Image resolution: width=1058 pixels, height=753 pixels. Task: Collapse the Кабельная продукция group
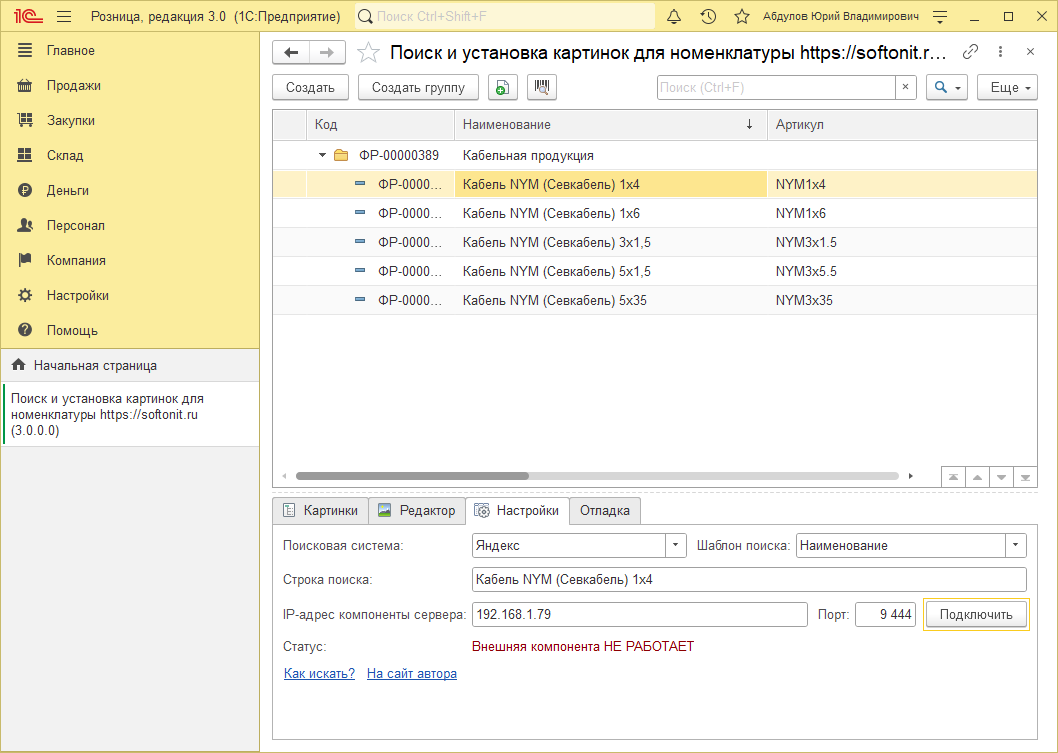point(323,155)
